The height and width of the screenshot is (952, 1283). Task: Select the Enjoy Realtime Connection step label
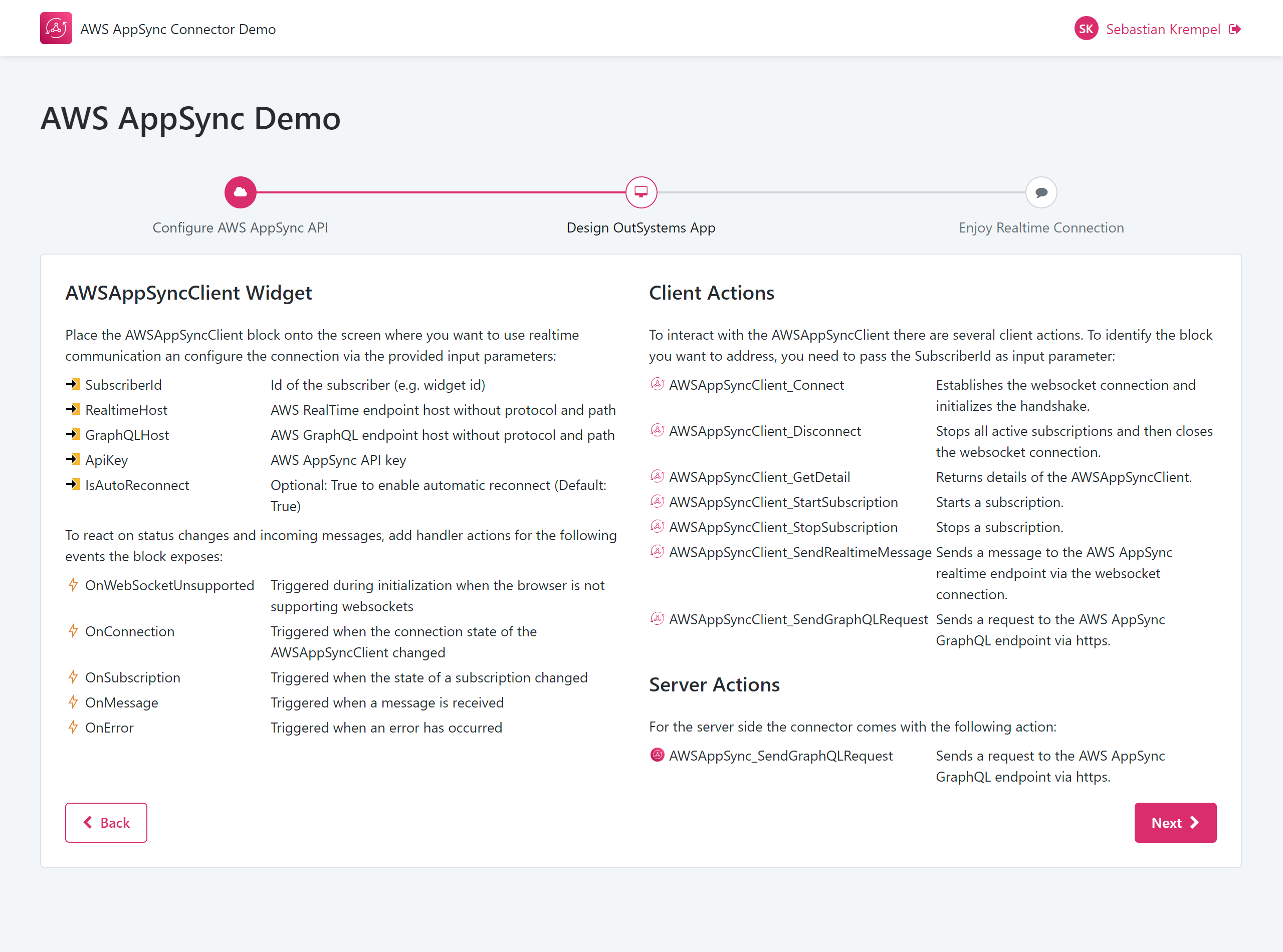pos(1041,227)
